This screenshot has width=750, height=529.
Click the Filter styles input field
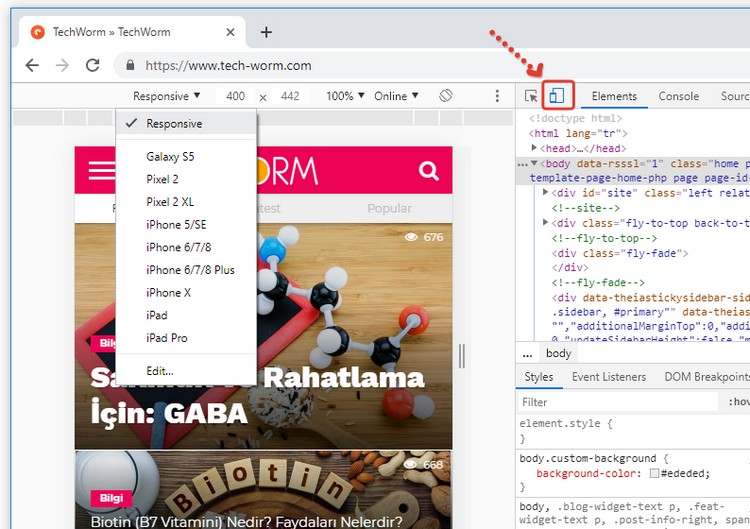pos(615,402)
